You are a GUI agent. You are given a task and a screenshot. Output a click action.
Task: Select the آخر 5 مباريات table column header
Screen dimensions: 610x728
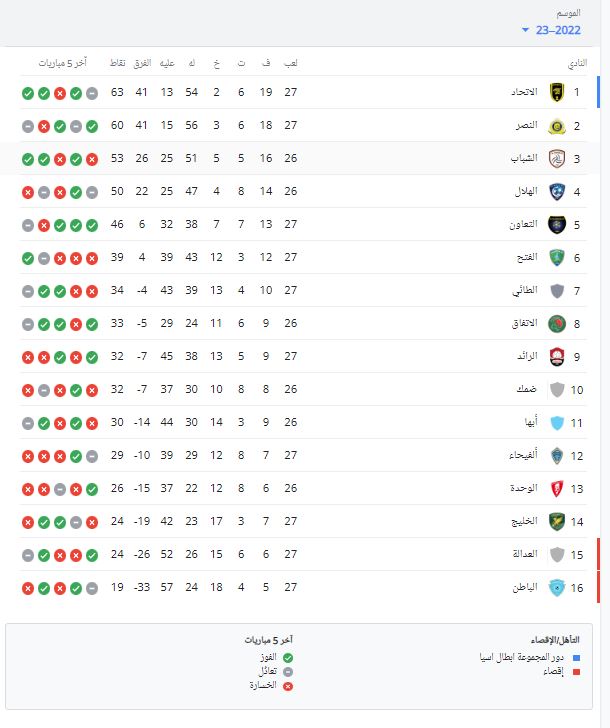(63, 63)
